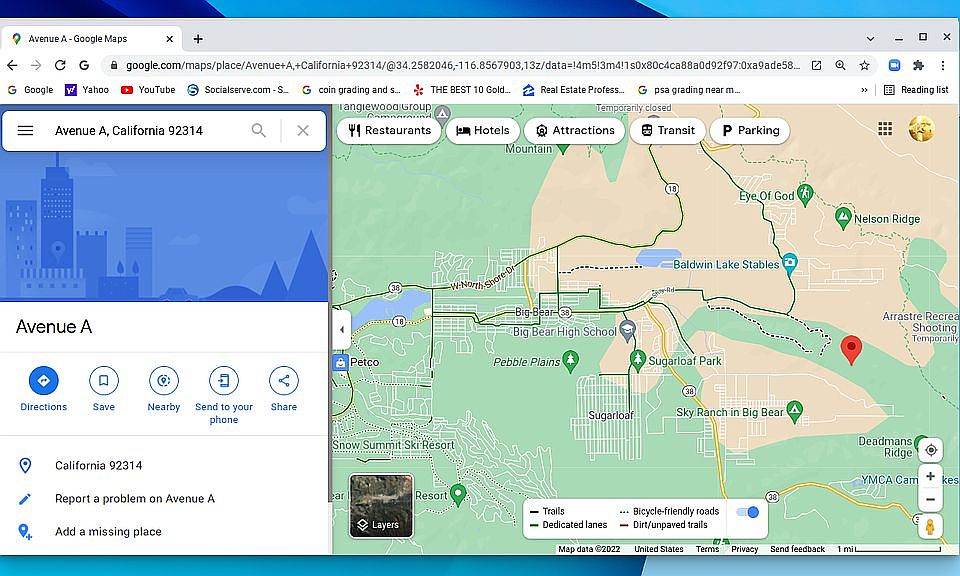
Task: Search Nearby places
Action: (163, 389)
